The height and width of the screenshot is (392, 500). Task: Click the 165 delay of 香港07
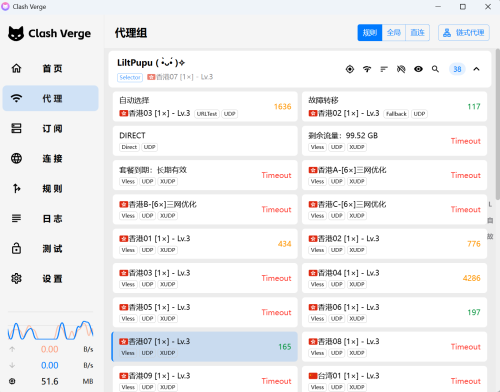pos(285,347)
